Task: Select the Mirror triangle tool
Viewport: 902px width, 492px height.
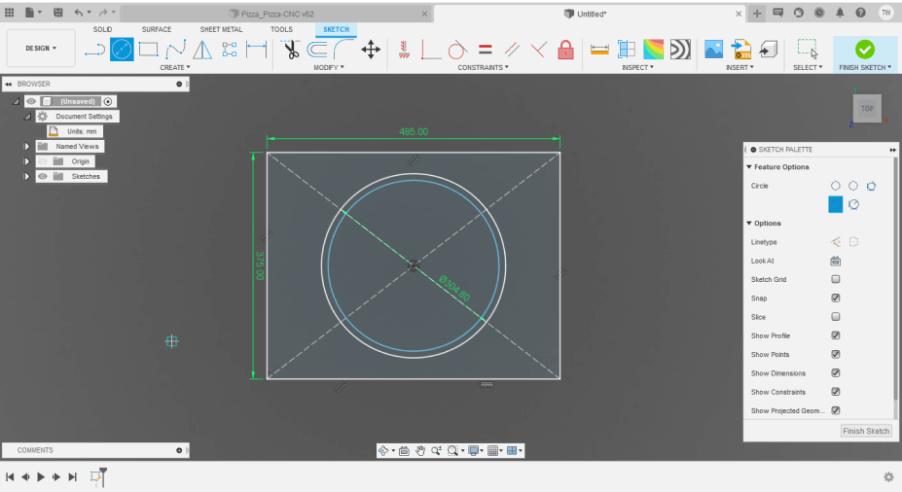Action: (x=202, y=49)
